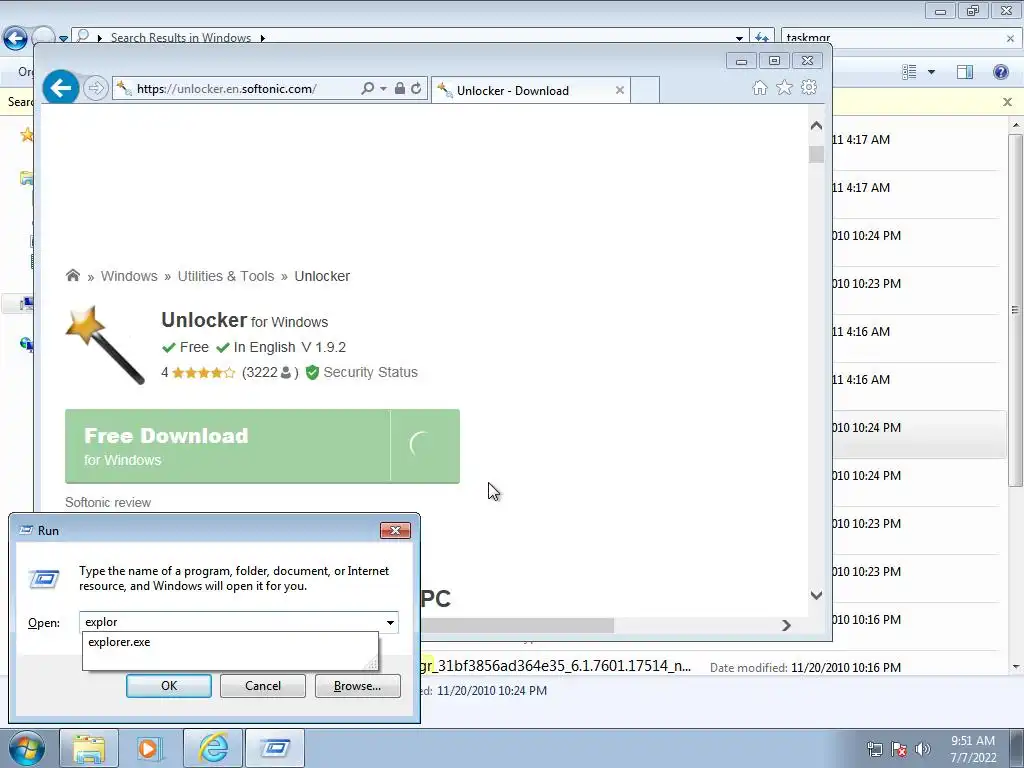Viewport: 1024px width, 768px height.
Task: Open the Windows breadcrumb link
Action: [x=129, y=276]
